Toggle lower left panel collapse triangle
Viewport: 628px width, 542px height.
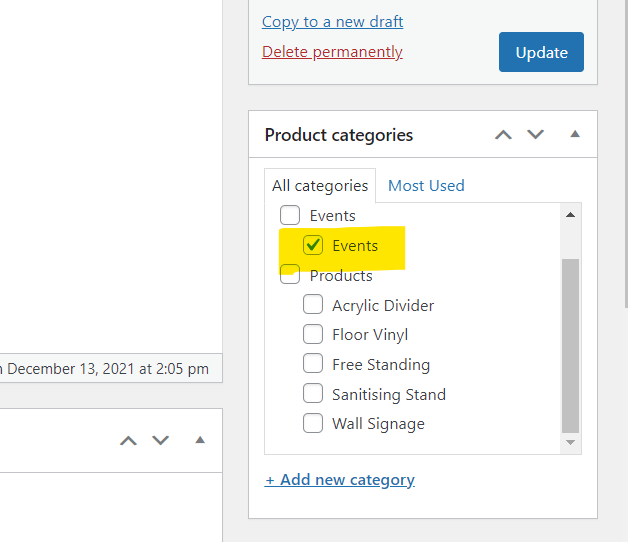click(x=199, y=439)
